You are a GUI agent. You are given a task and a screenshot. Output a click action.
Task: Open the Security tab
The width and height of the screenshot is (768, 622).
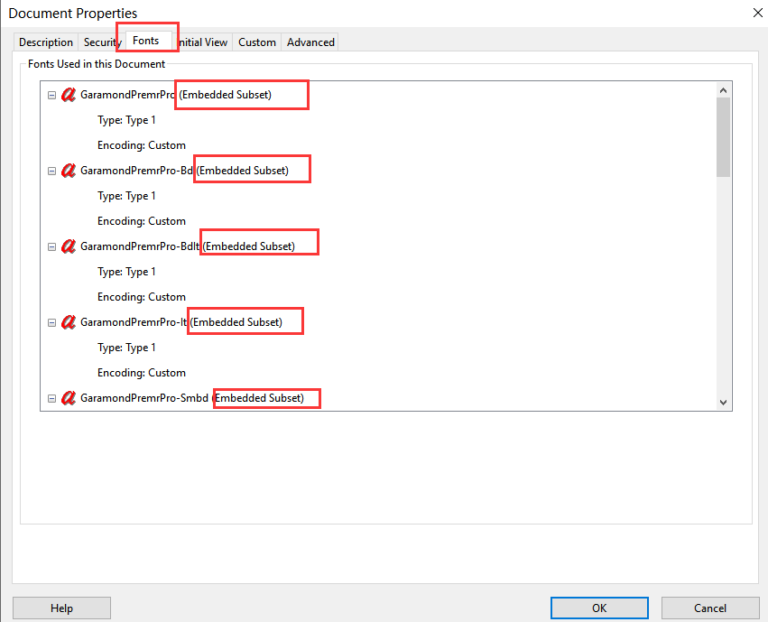click(100, 42)
